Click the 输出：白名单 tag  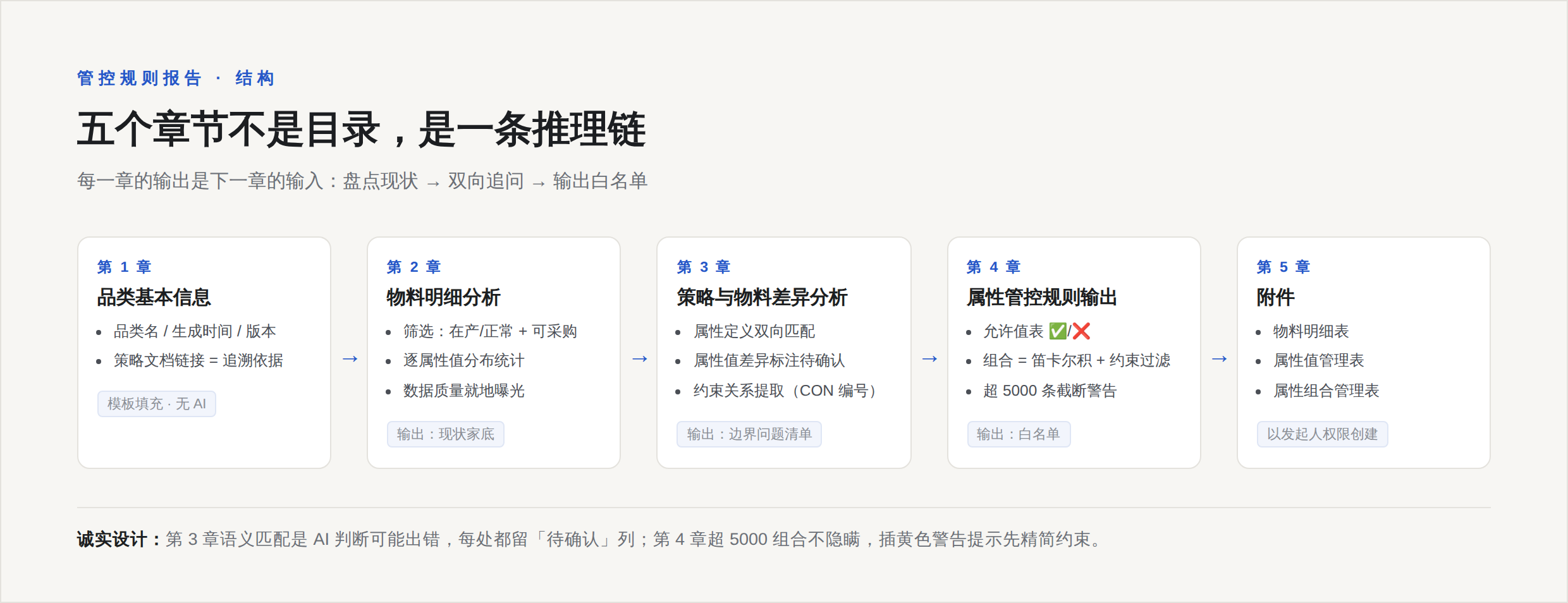(1019, 434)
